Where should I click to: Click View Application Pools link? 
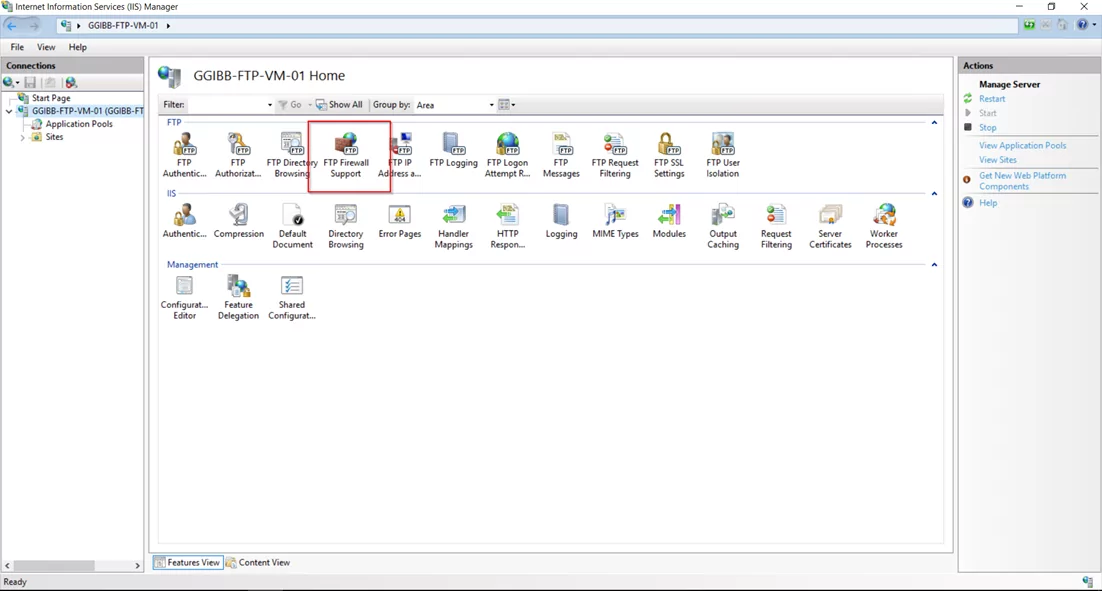(1023, 145)
